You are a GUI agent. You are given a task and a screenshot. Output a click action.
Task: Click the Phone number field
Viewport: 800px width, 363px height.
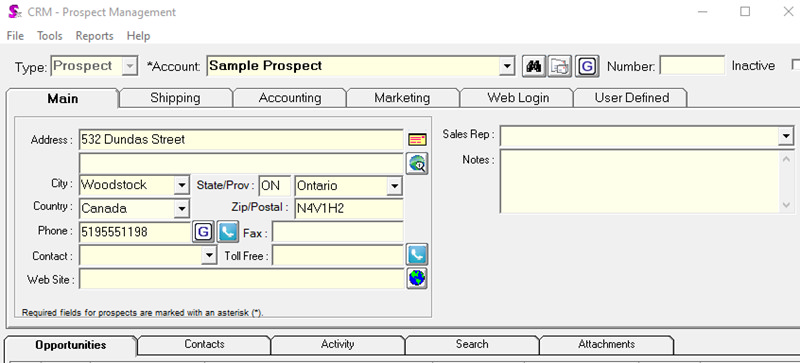coord(135,232)
